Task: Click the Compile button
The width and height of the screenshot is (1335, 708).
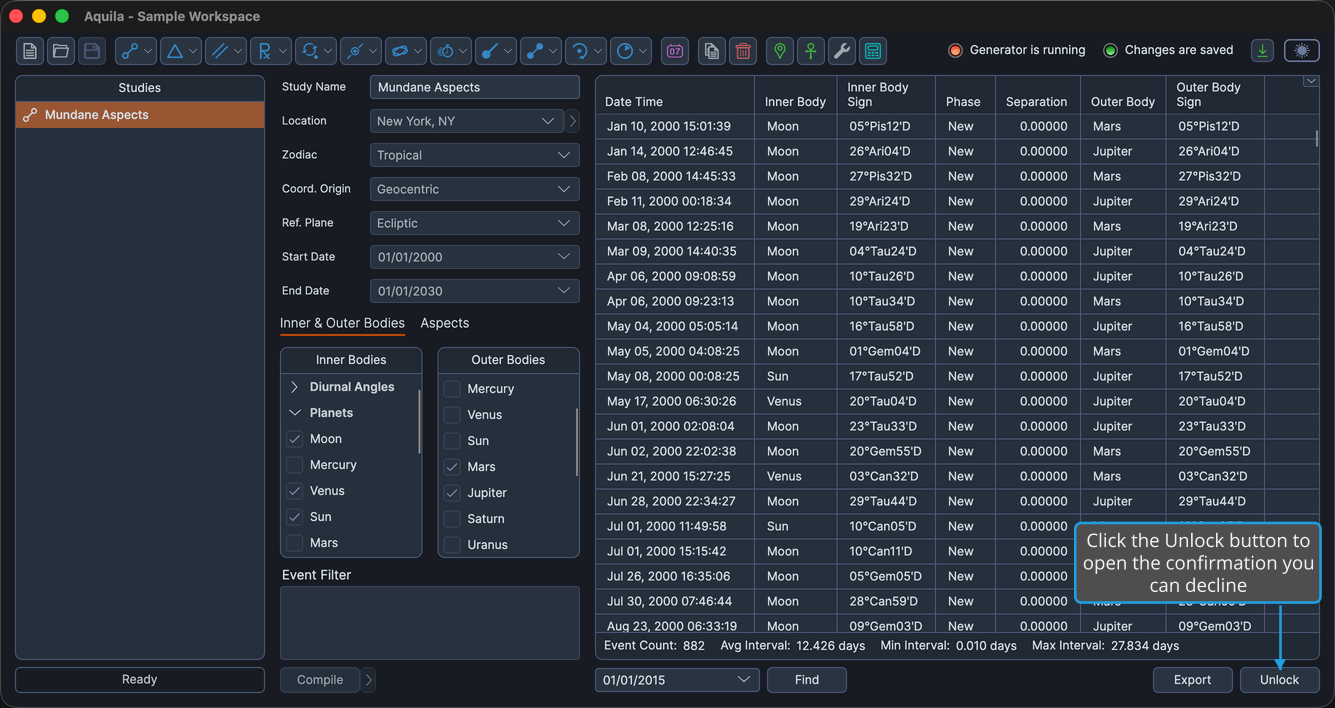Action: click(x=320, y=680)
